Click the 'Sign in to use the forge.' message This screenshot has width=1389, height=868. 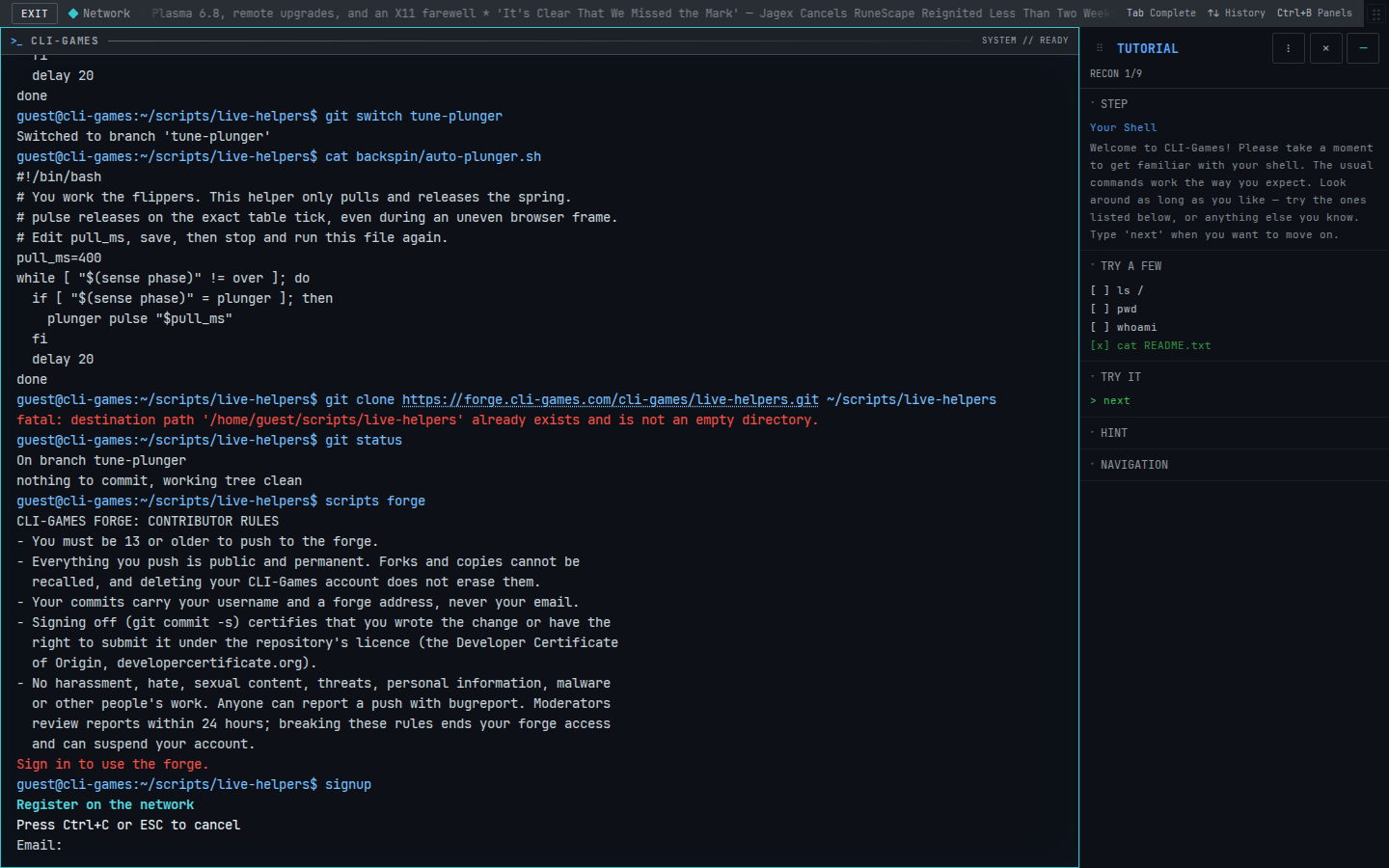point(112,765)
